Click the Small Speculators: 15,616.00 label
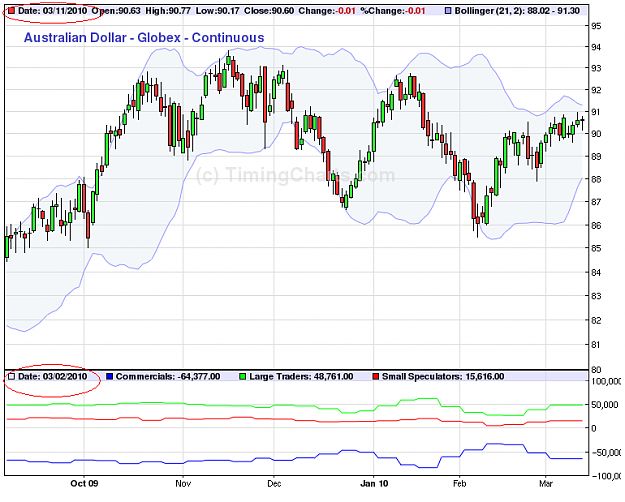625x502 pixels. click(x=443, y=376)
